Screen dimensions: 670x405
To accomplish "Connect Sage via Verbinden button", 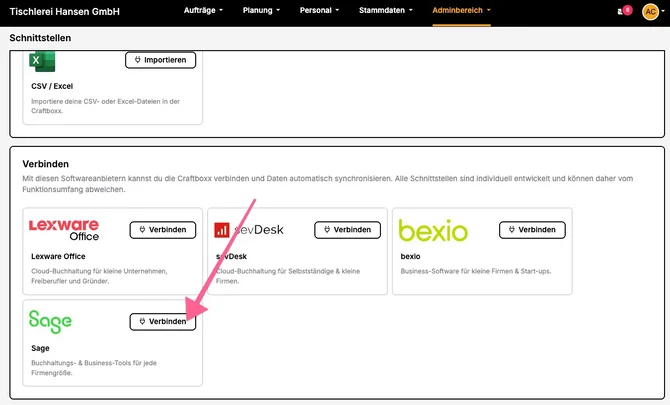I will click(x=163, y=322).
